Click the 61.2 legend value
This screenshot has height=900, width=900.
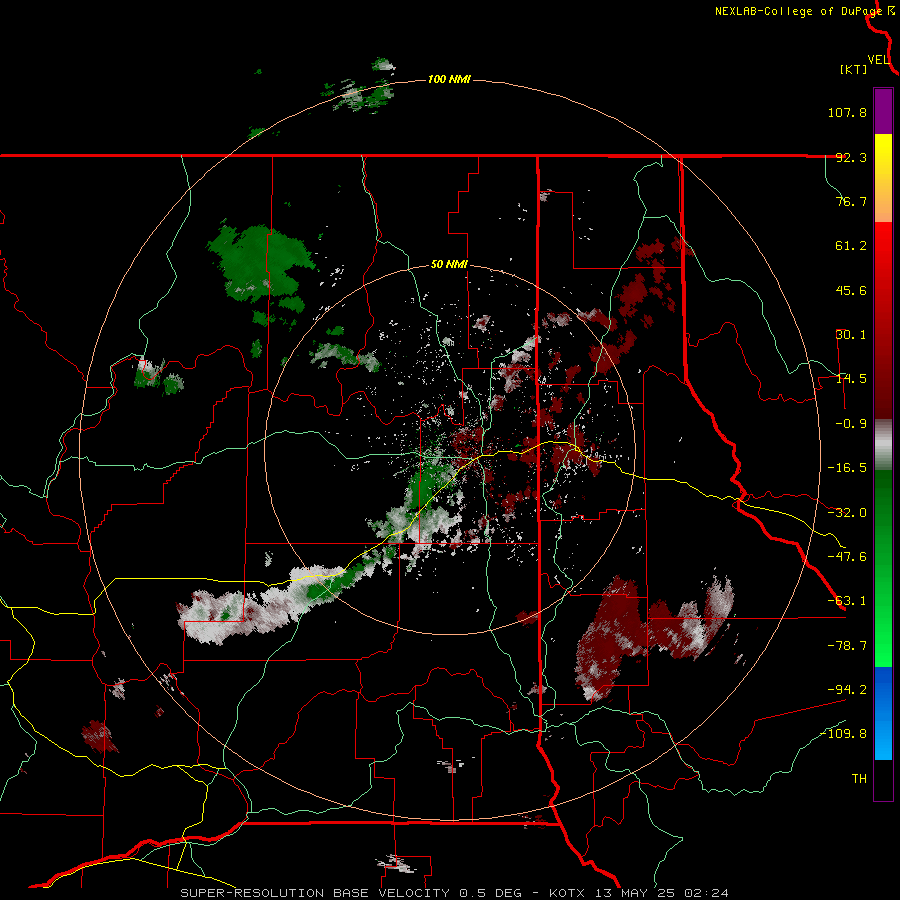(x=851, y=246)
